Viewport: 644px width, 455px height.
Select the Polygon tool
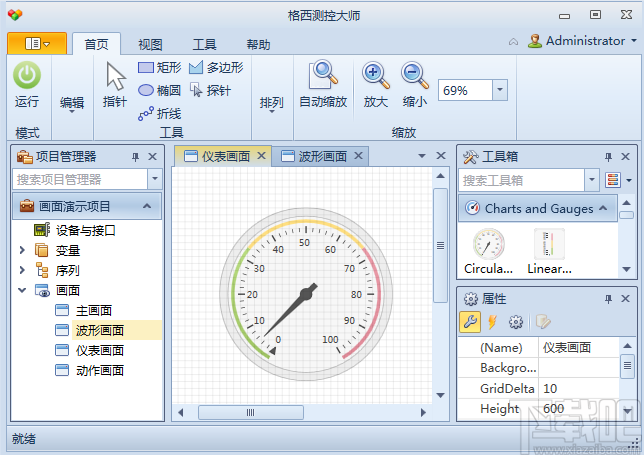(216, 67)
